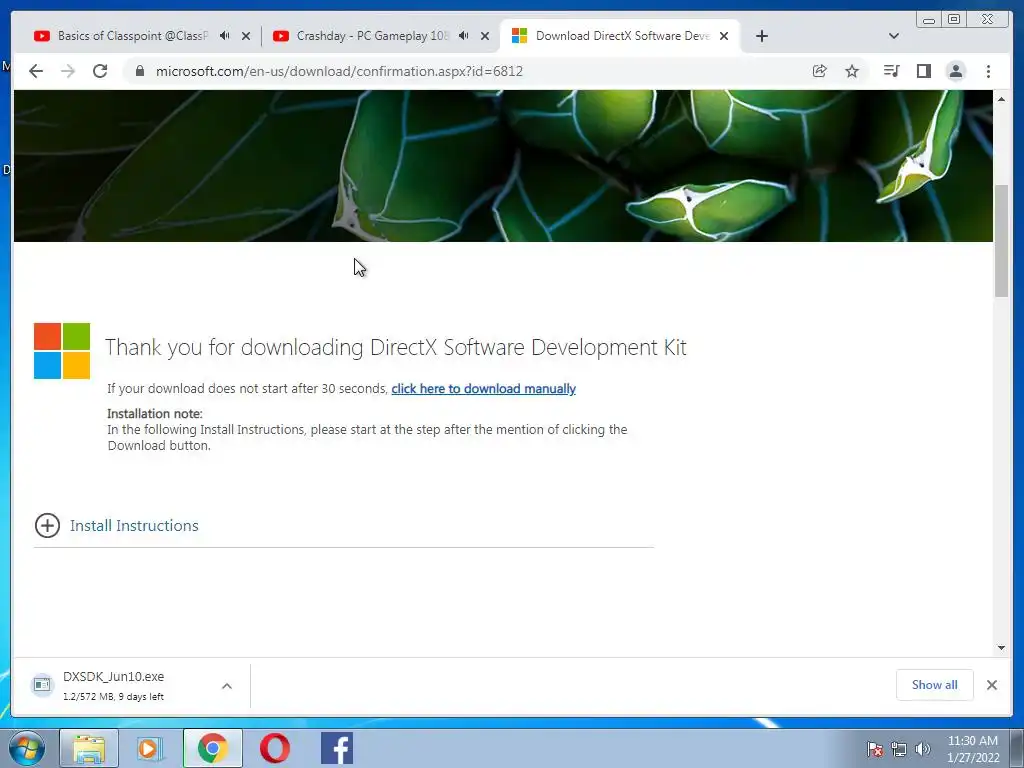
Task: Open a new tab with the plus button
Action: [x=761, y=36]
